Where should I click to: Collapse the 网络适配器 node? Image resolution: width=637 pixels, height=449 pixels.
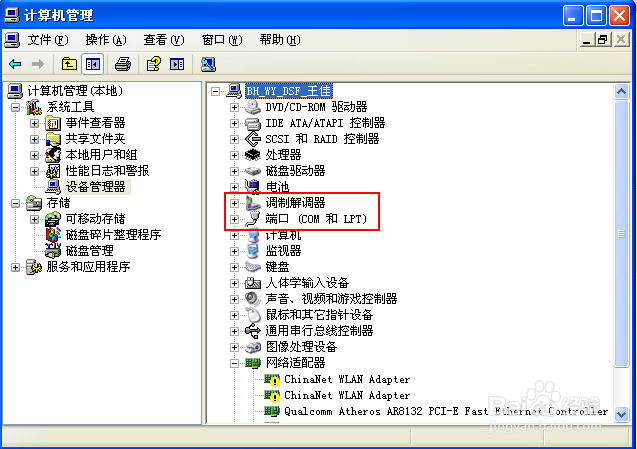234,363
